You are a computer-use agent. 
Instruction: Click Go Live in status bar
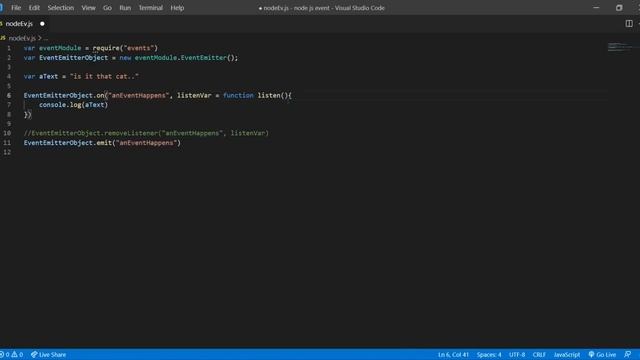(x=602, y=355)
